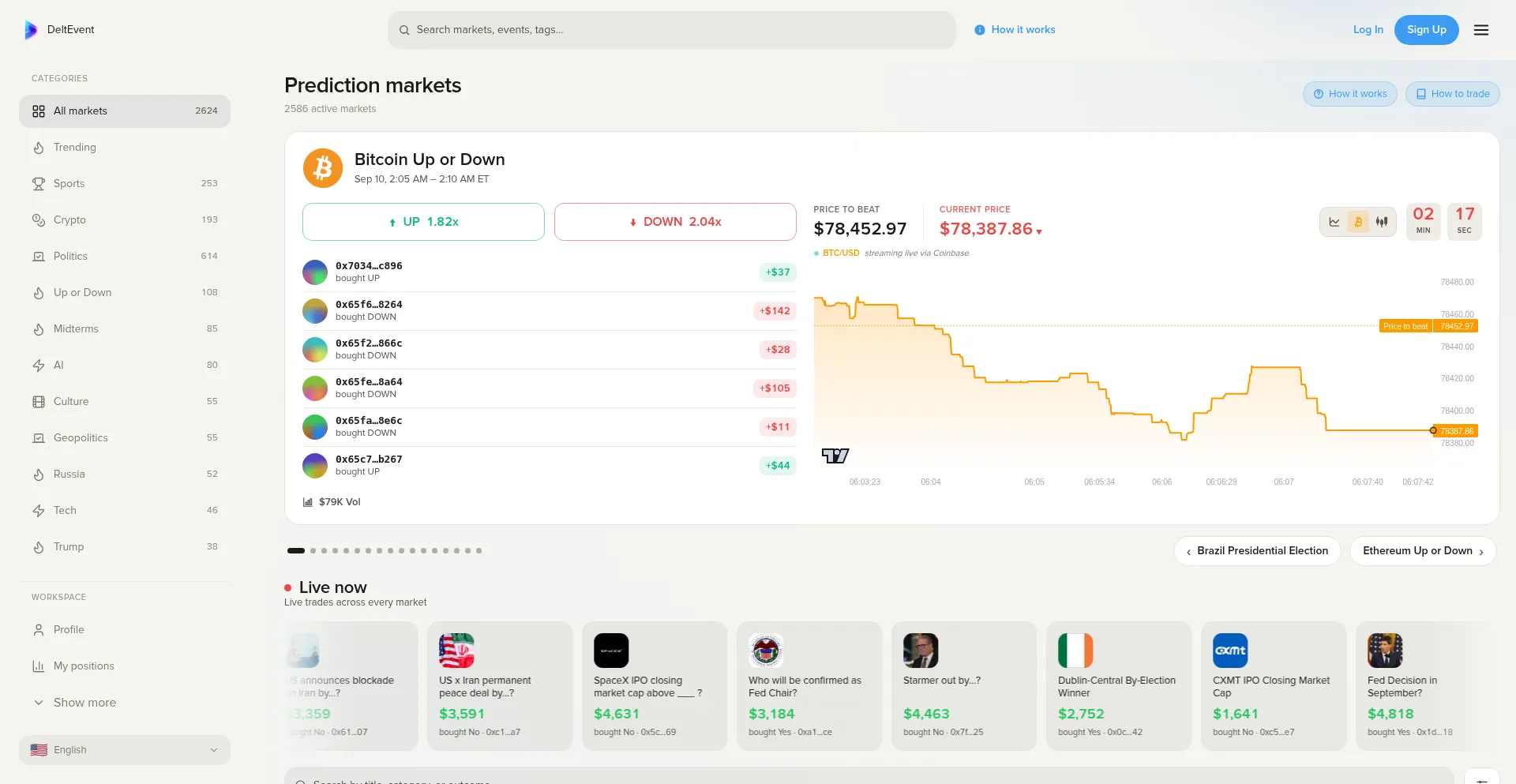Open the Tech category
1516x784 pixels.
coord(125,511)
